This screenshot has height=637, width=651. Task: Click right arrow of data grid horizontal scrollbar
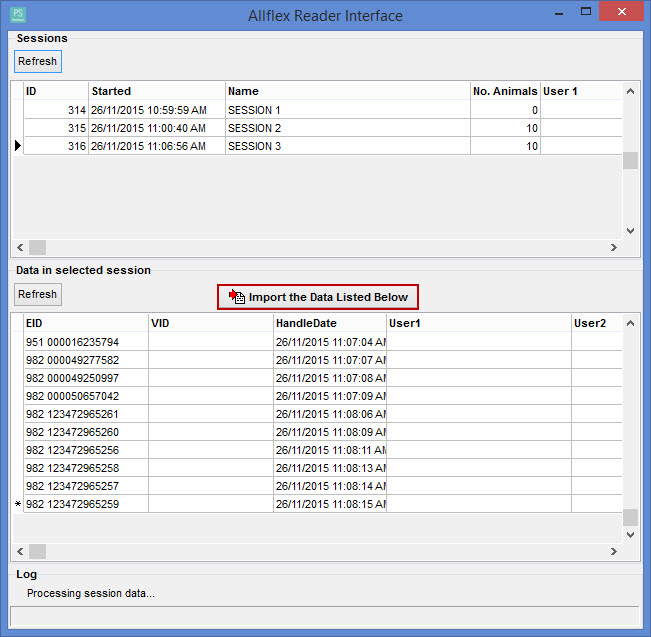pos(614,551)
